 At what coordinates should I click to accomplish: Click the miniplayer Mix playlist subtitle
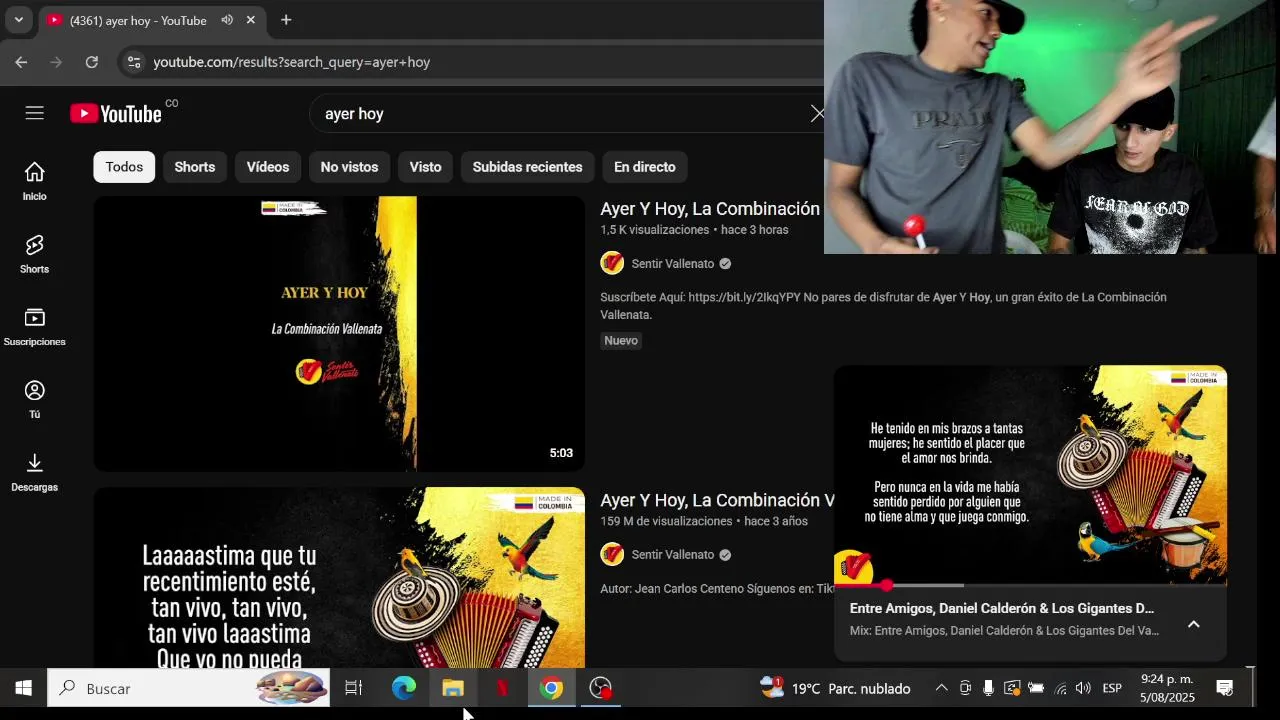tap(1004, 631)
